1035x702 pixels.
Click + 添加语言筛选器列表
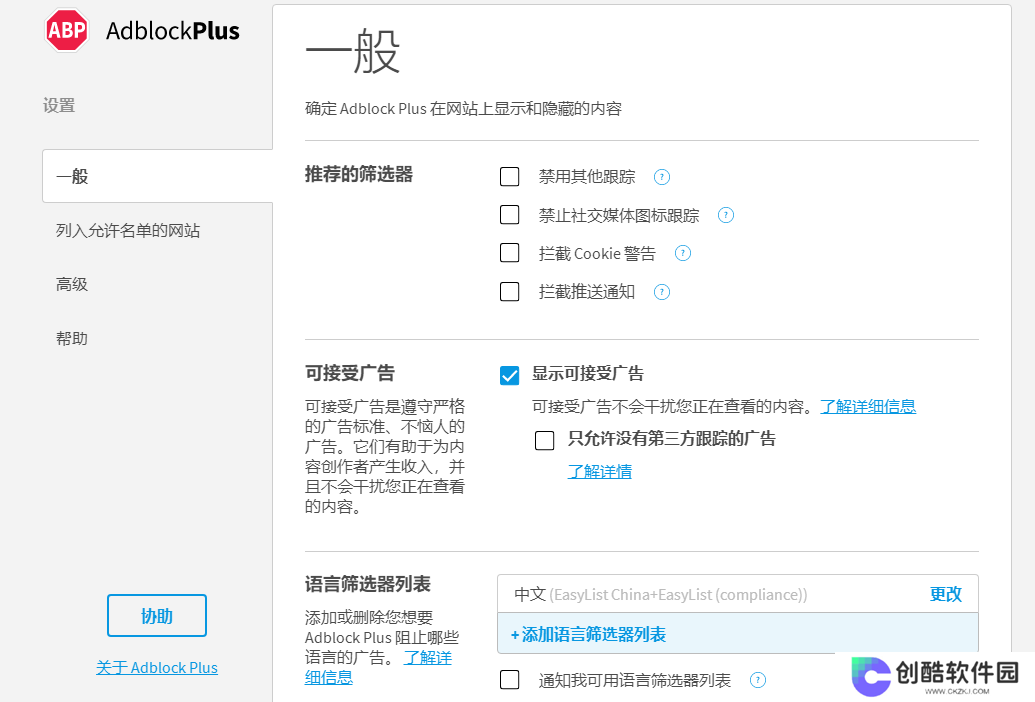(x=738, y=635)
